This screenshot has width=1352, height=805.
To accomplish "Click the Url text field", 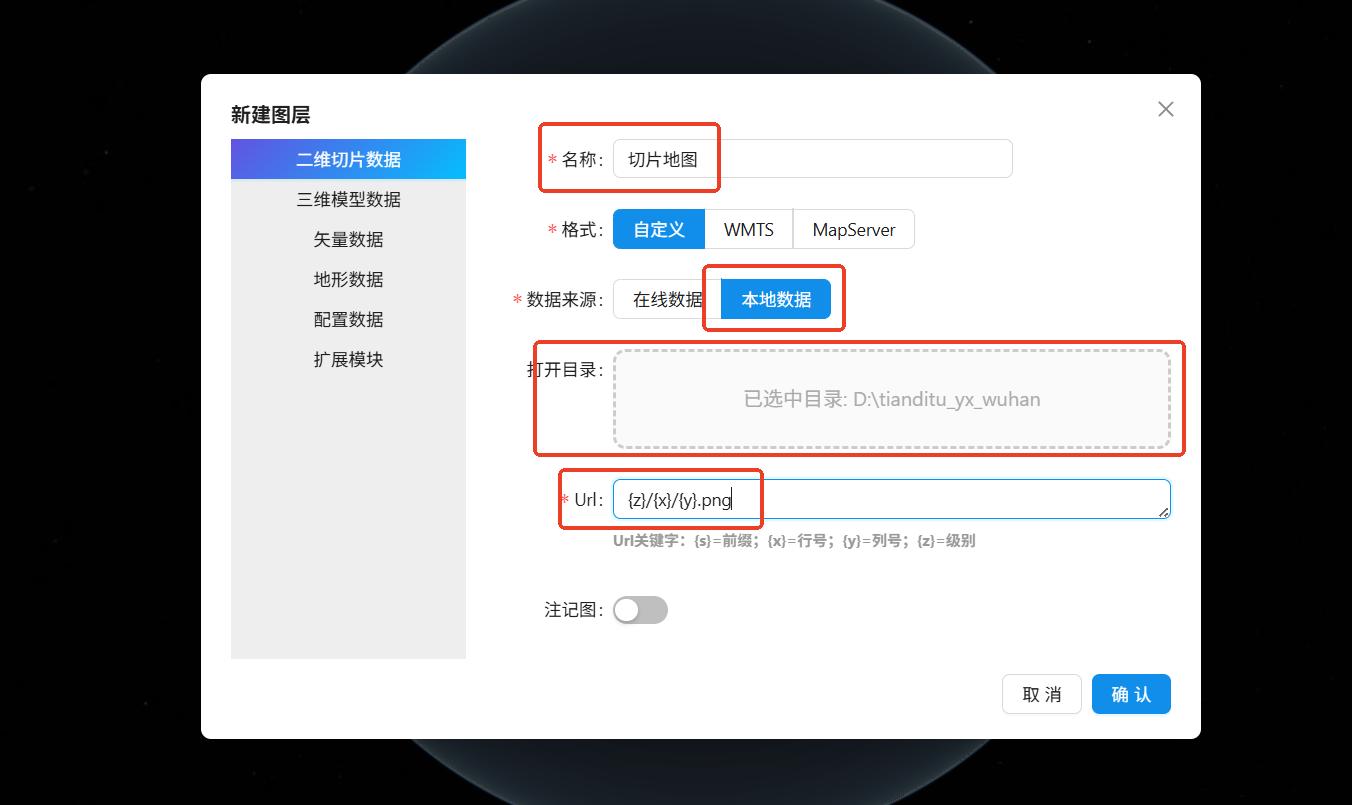I will [x=892, y=499].
